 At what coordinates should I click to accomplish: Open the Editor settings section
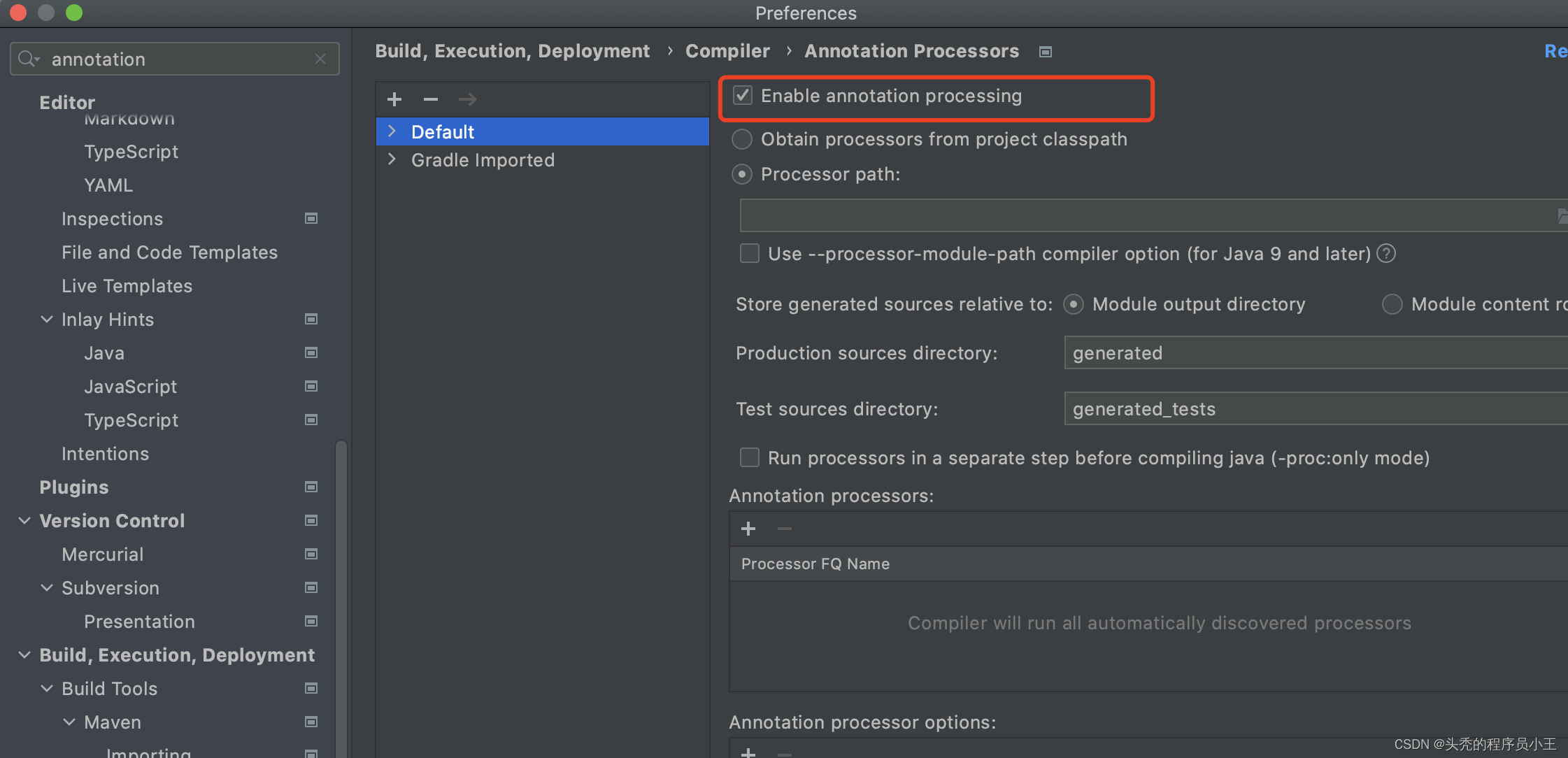pyautogui.click(x=67, y=103)
